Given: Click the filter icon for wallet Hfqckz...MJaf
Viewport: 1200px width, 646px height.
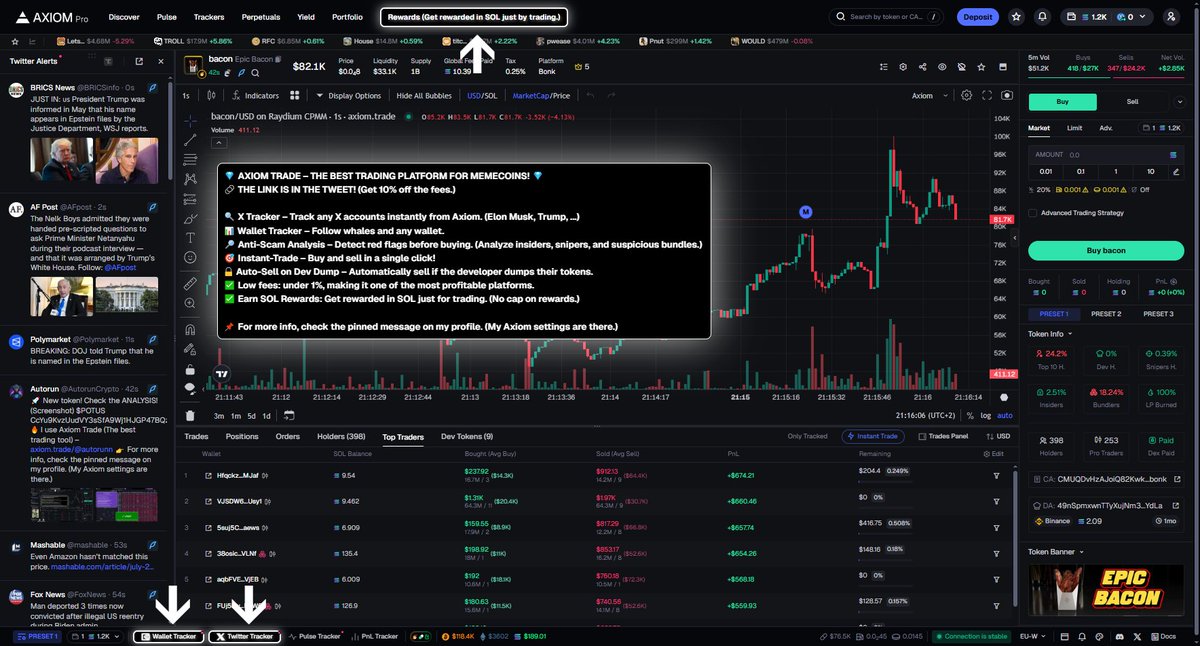Looking at the screenshot, I should point(996,475).
